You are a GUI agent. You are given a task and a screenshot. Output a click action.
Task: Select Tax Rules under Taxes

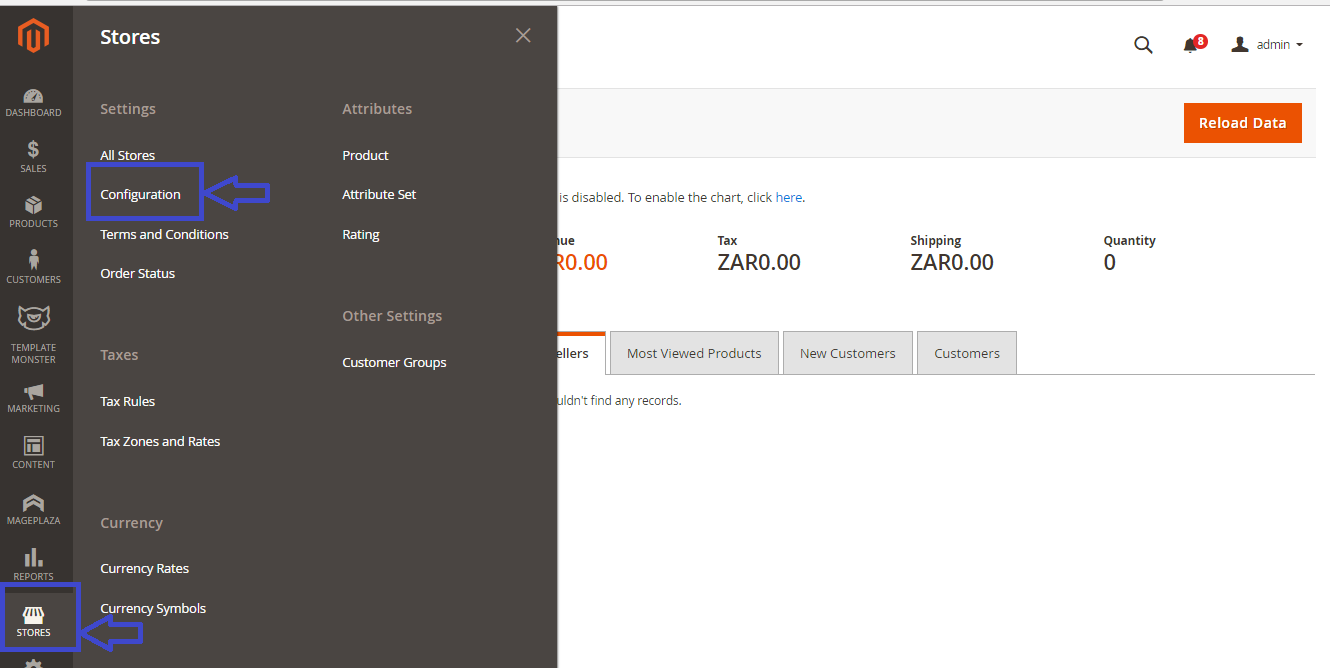point(127,401)
